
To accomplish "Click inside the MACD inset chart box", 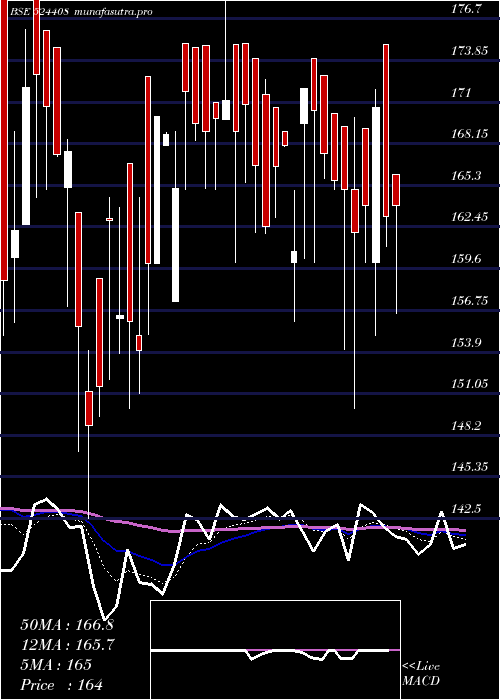I will pos(275,650).
